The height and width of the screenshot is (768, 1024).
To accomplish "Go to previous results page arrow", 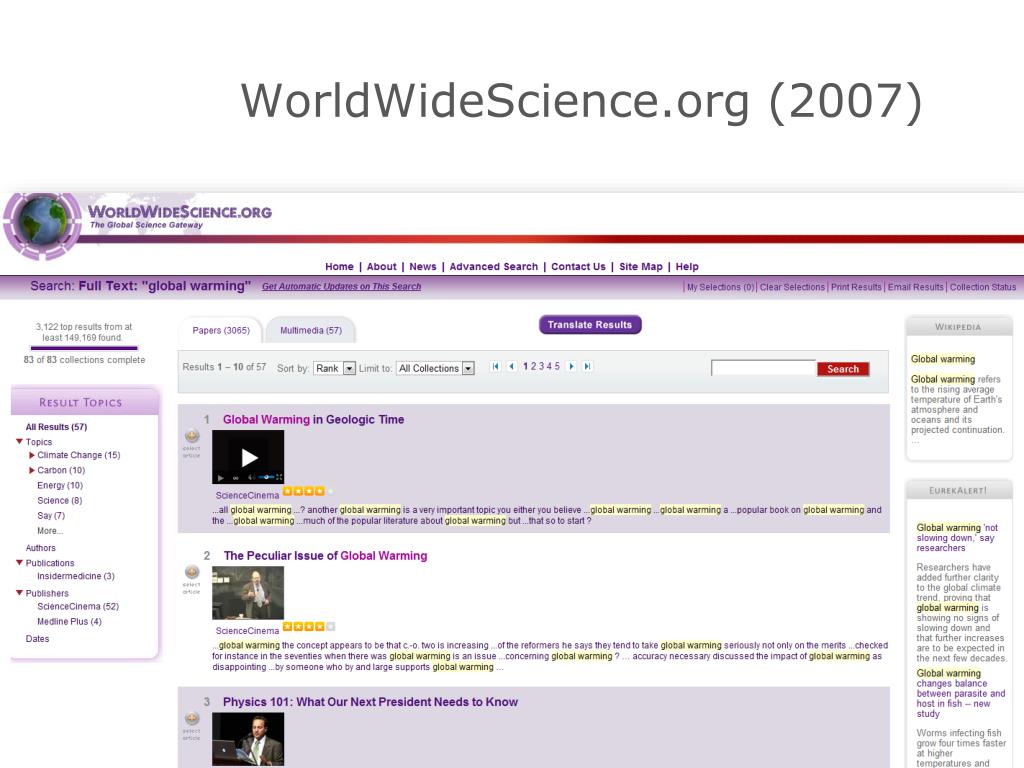I will coord(511,366).
